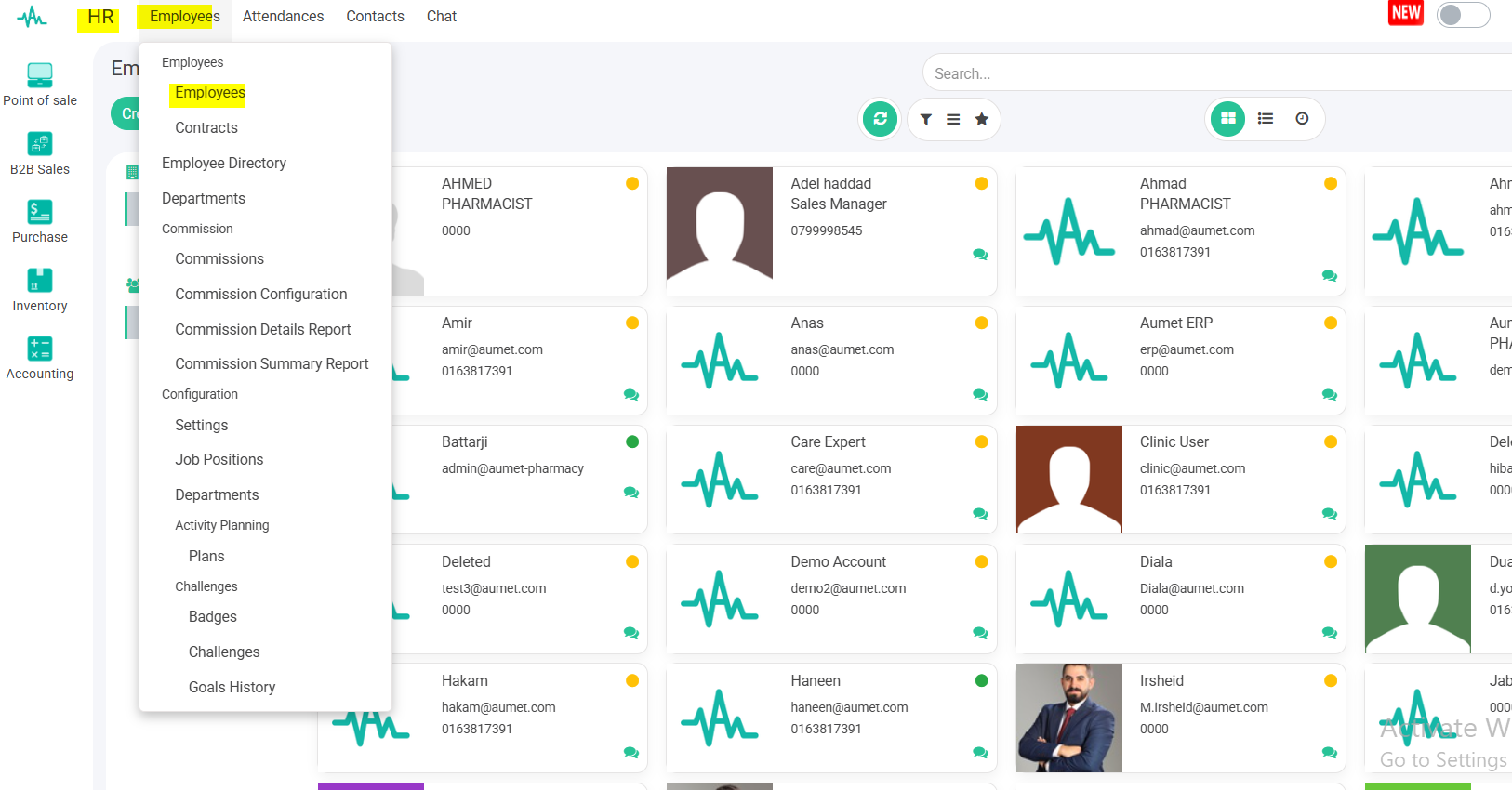Open Goals History entry
The width and height of the screenshot is (1512, 790).
232,688
